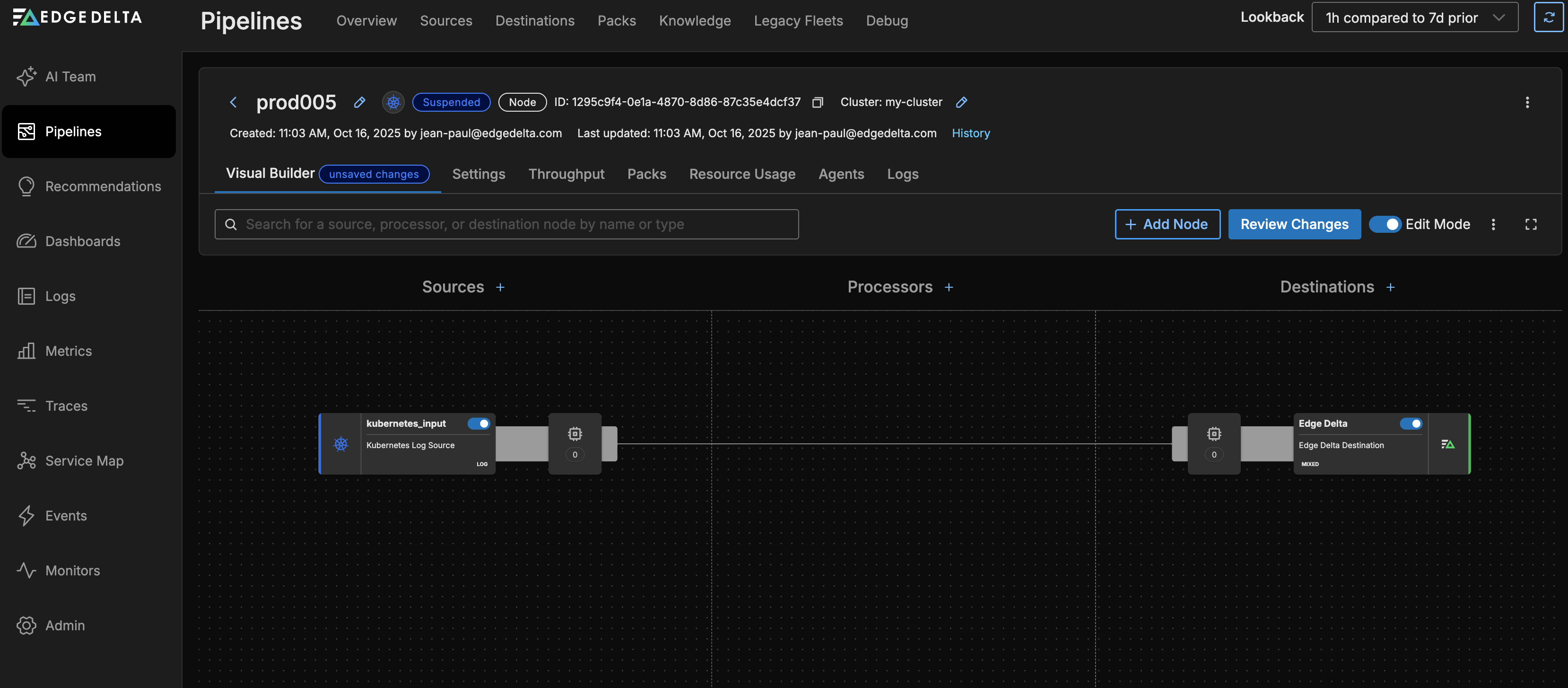Open pipeline header kebab menu
This screenshot has width=1568, height=688.
1526,102
